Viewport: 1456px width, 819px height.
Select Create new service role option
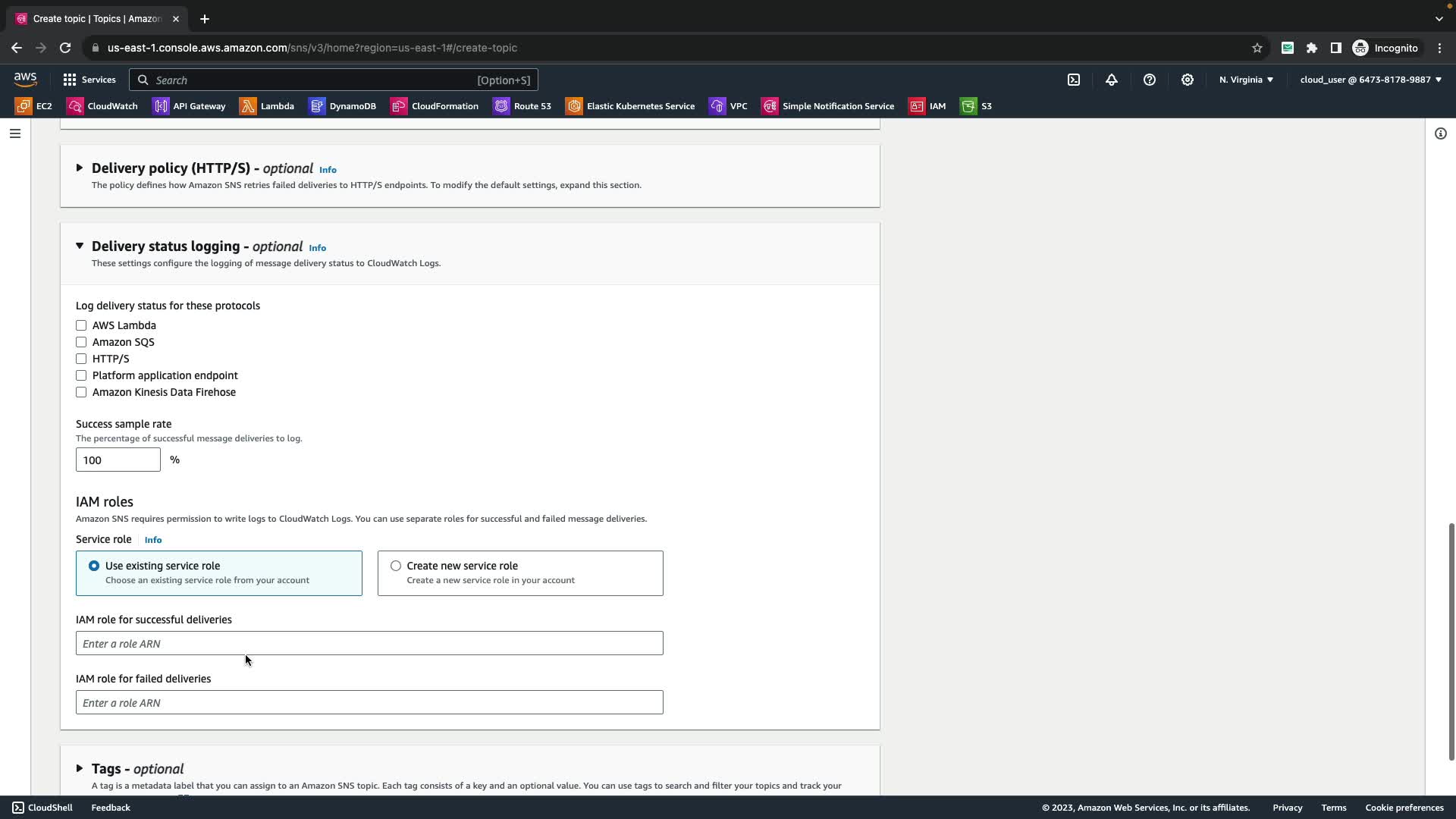click(396, 566)
